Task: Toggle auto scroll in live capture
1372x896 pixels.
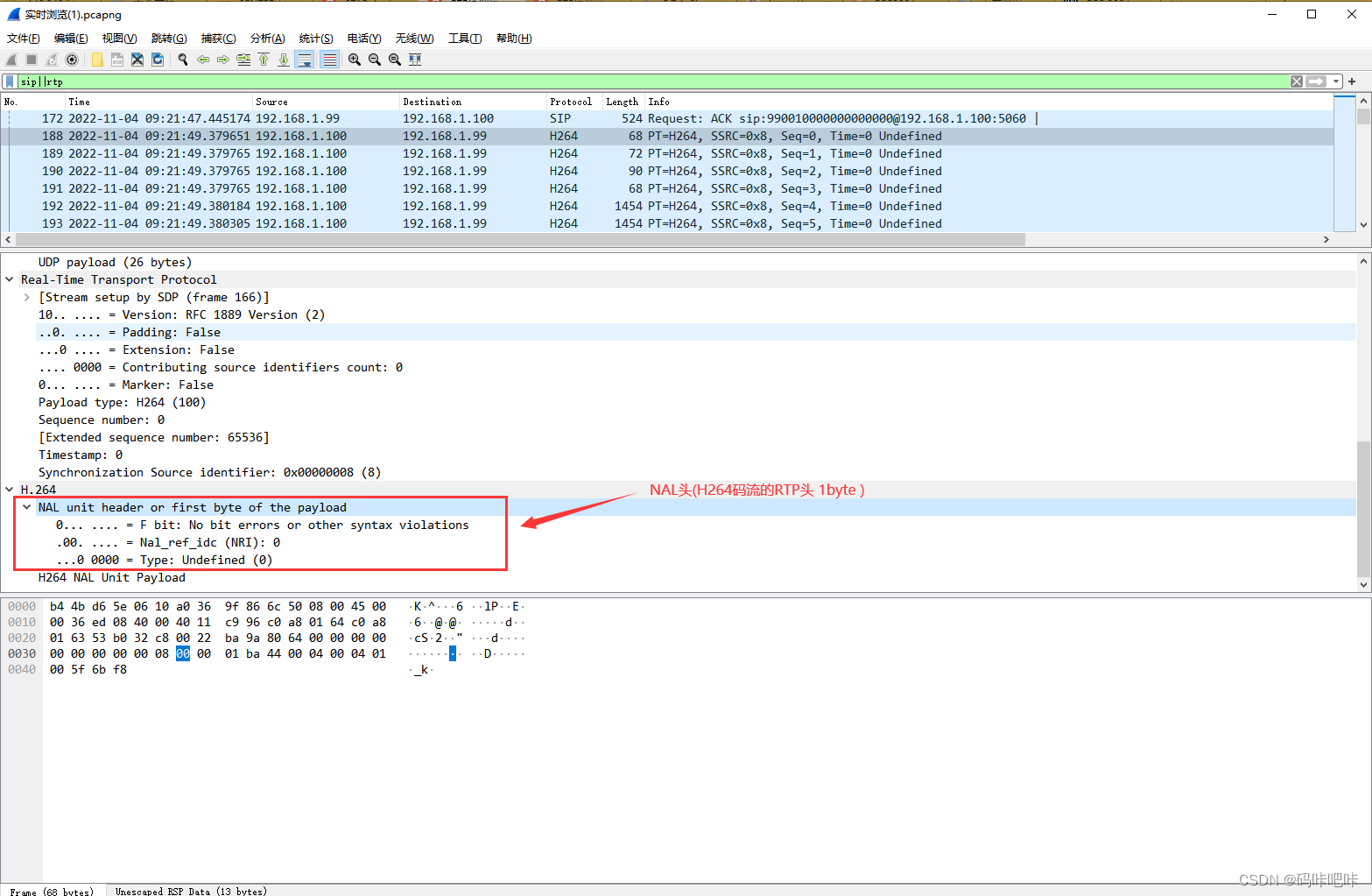Action: pos(304,59)
